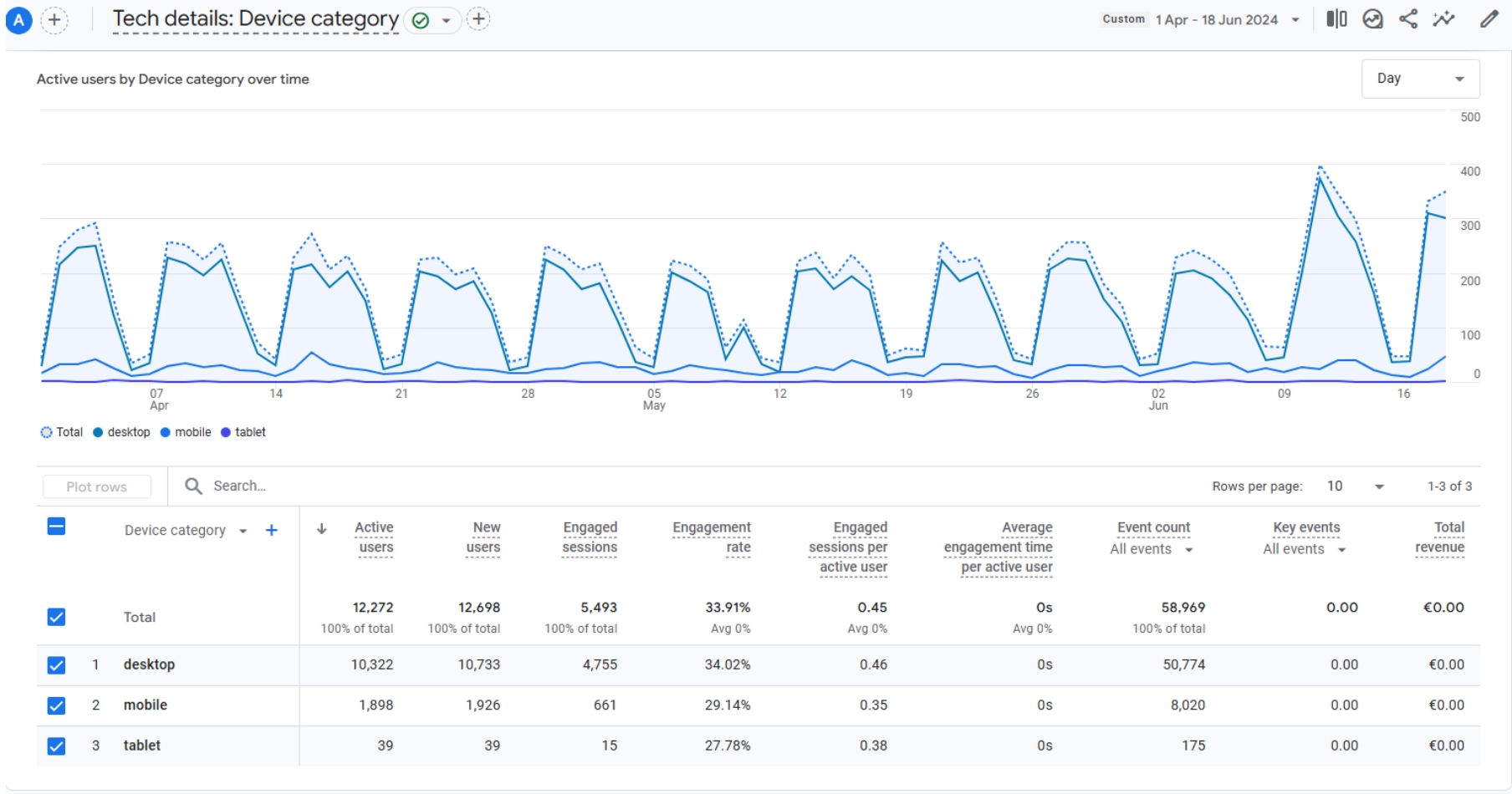This screenshot has height=794, width=1512.
Task: Click the blue 'A' all users segment badge
Action: (x=18, y=20)
